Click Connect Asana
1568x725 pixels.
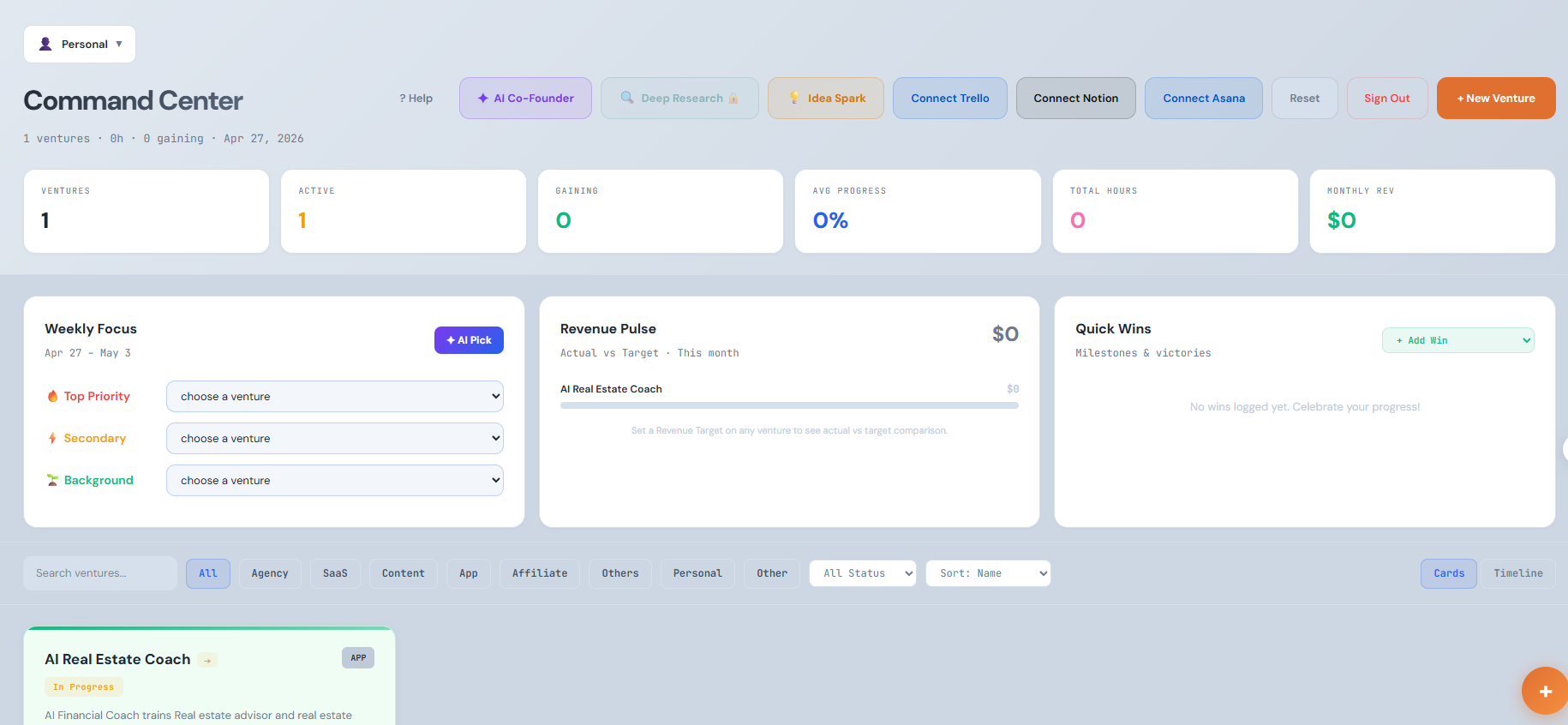1204,99
